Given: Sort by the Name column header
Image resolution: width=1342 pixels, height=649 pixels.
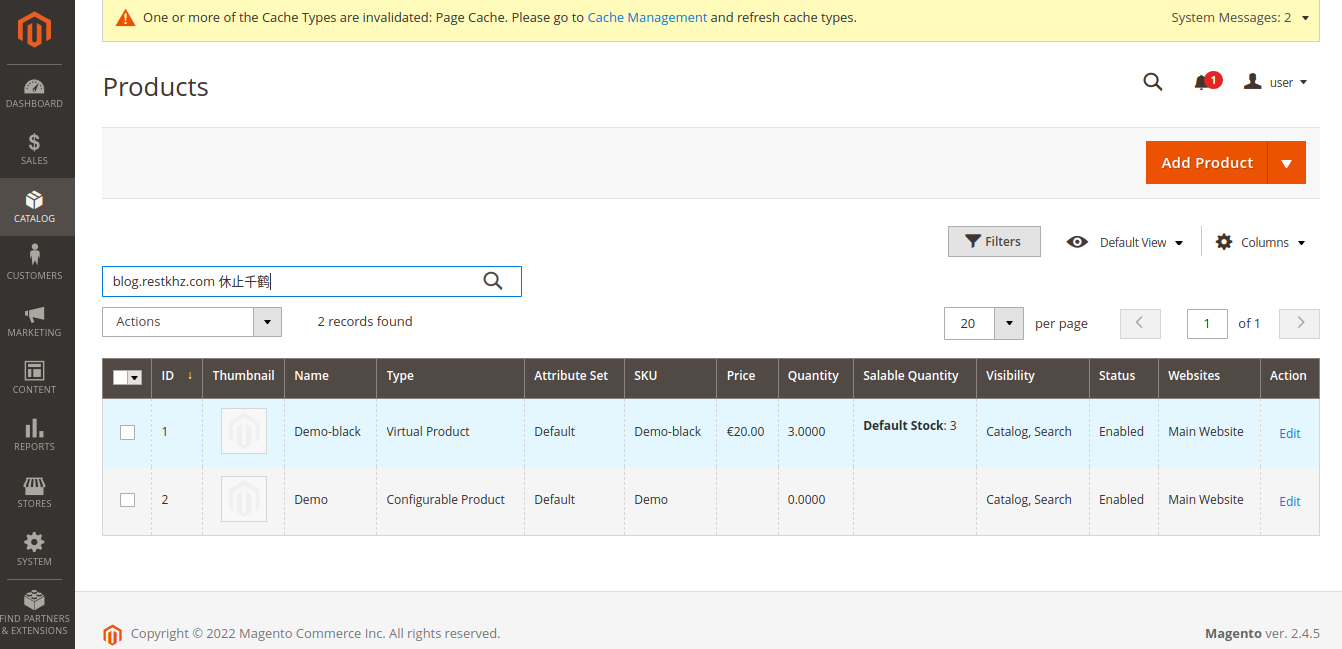Looking at the screenshot, I should (330, 376).
